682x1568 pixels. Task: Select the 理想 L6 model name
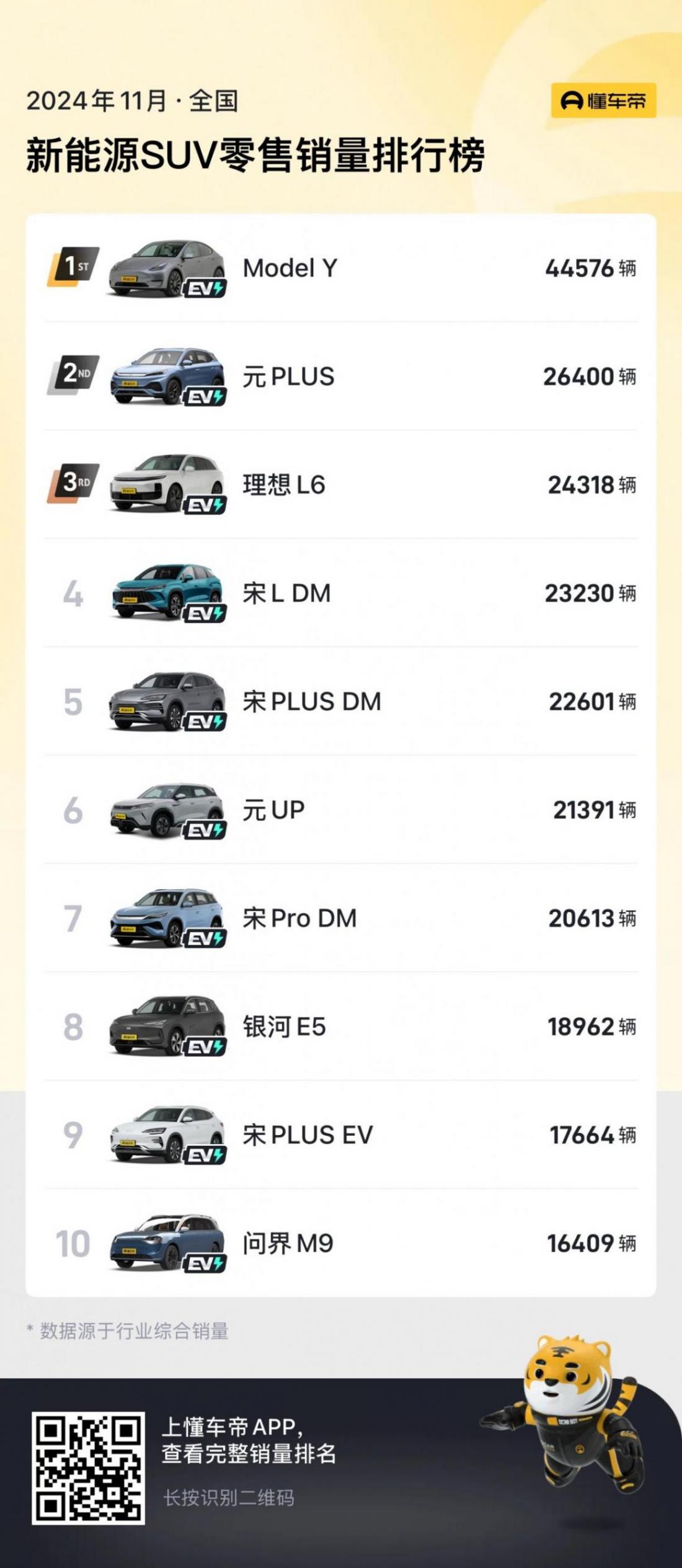pyautogui.click(x=283, y=485)
